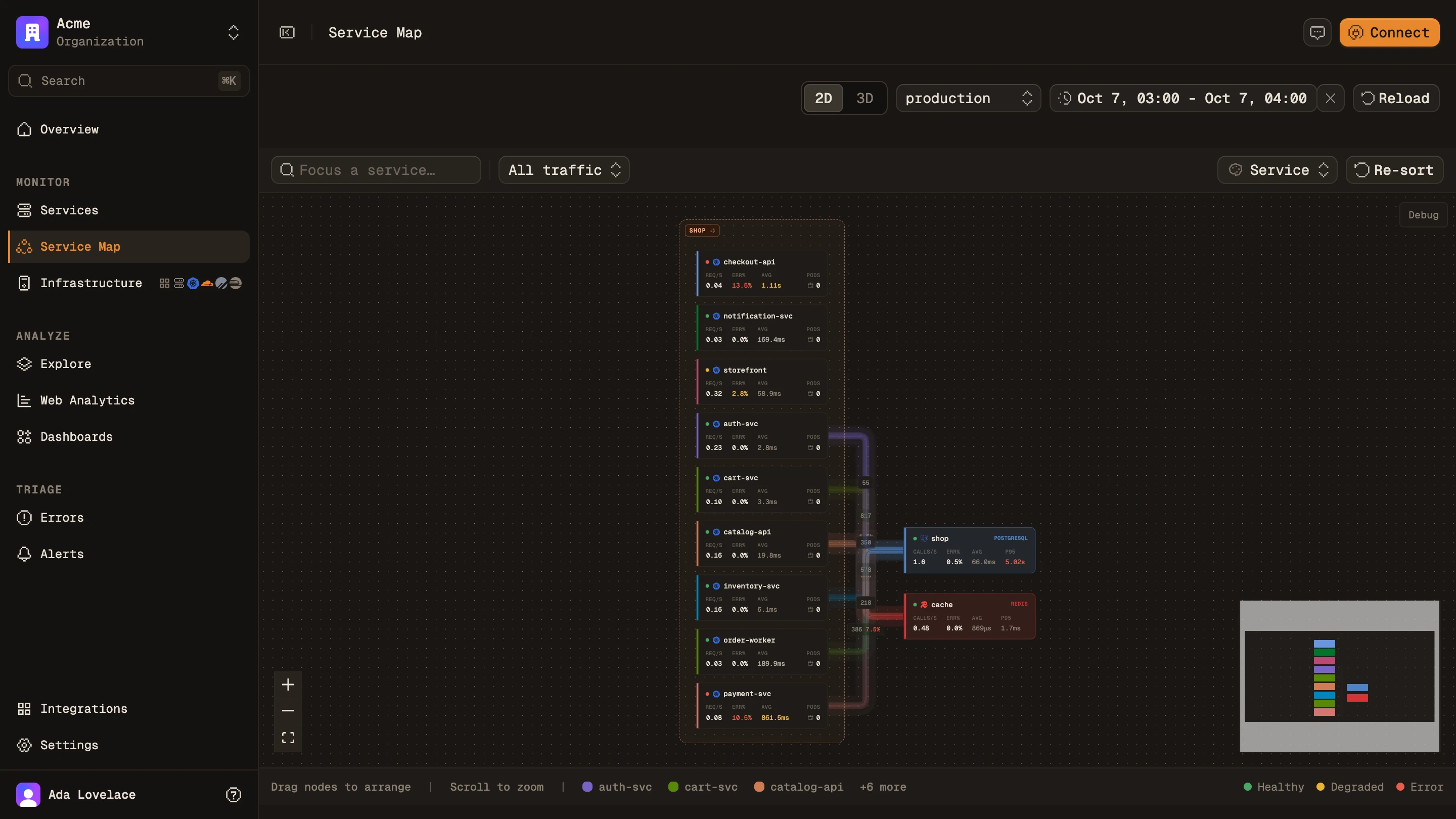Image resolution: width=1456 pixels, height=819 pixels.
Task: Click the 218 edge label
Action: (x=866, y=603)
